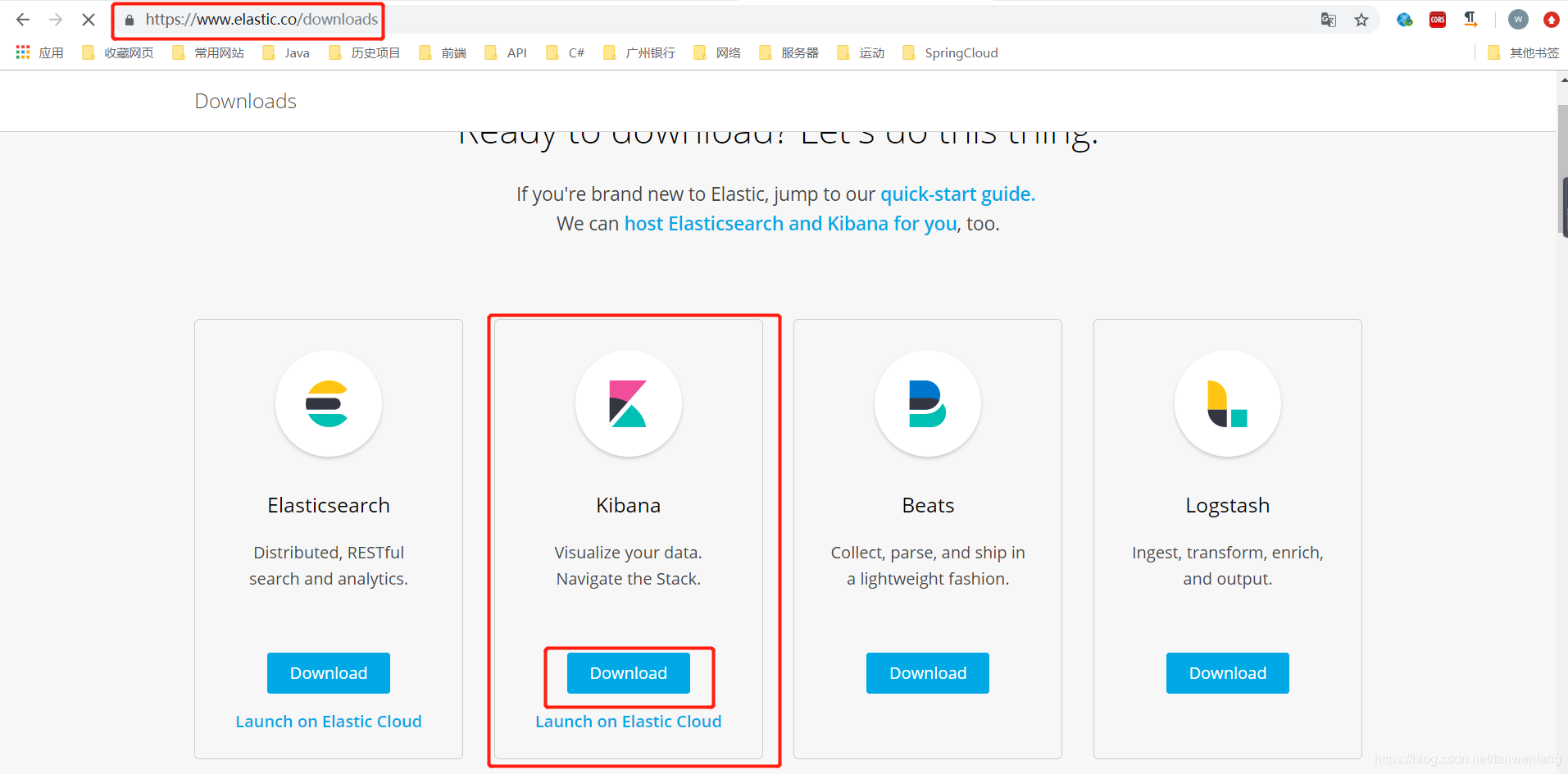This screenshot has width=1568, height=774.
Task: Open the API bookmark folder
Action: [506, 52]
